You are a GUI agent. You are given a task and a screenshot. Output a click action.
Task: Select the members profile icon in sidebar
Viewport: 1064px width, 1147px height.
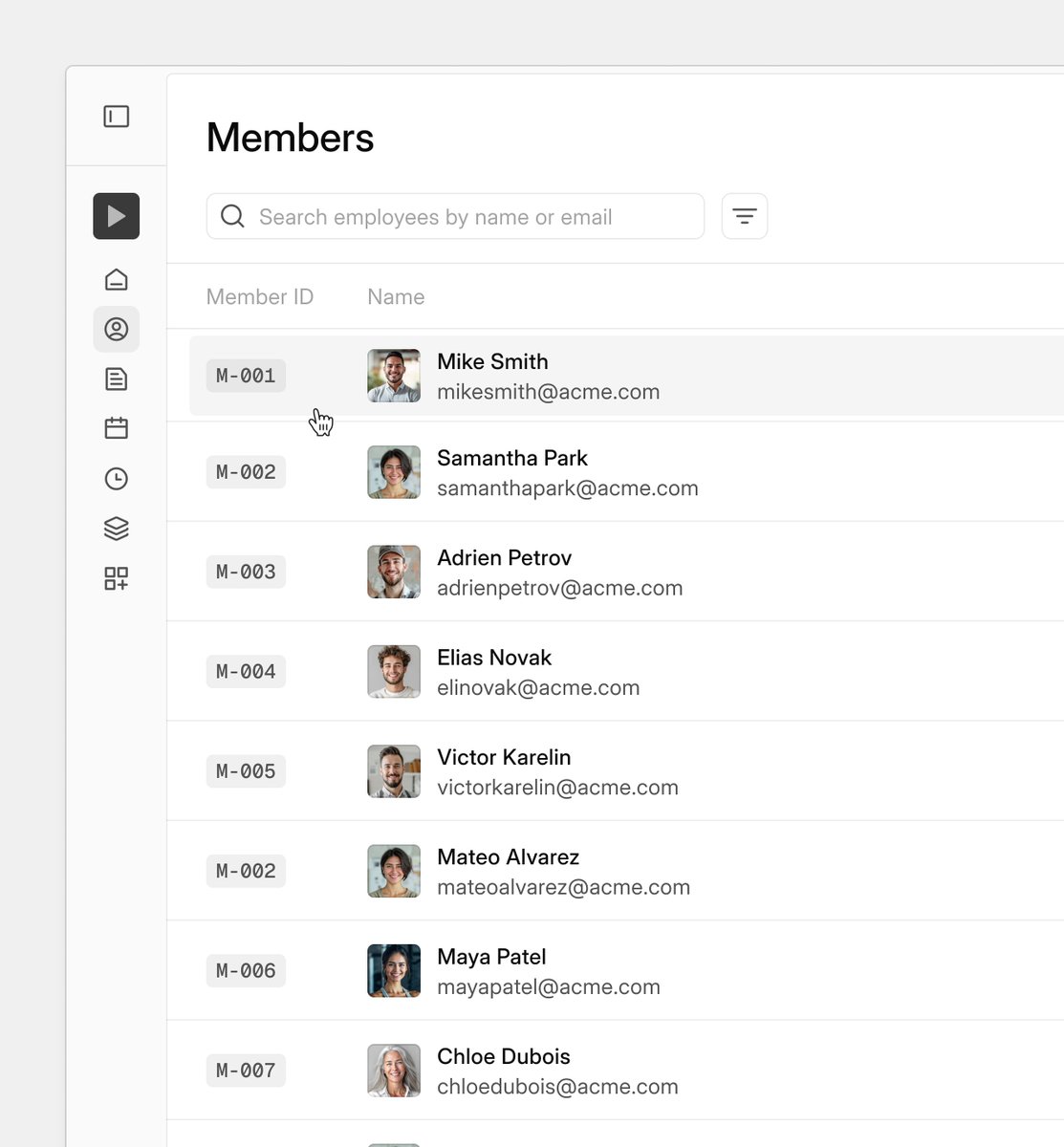116,329
